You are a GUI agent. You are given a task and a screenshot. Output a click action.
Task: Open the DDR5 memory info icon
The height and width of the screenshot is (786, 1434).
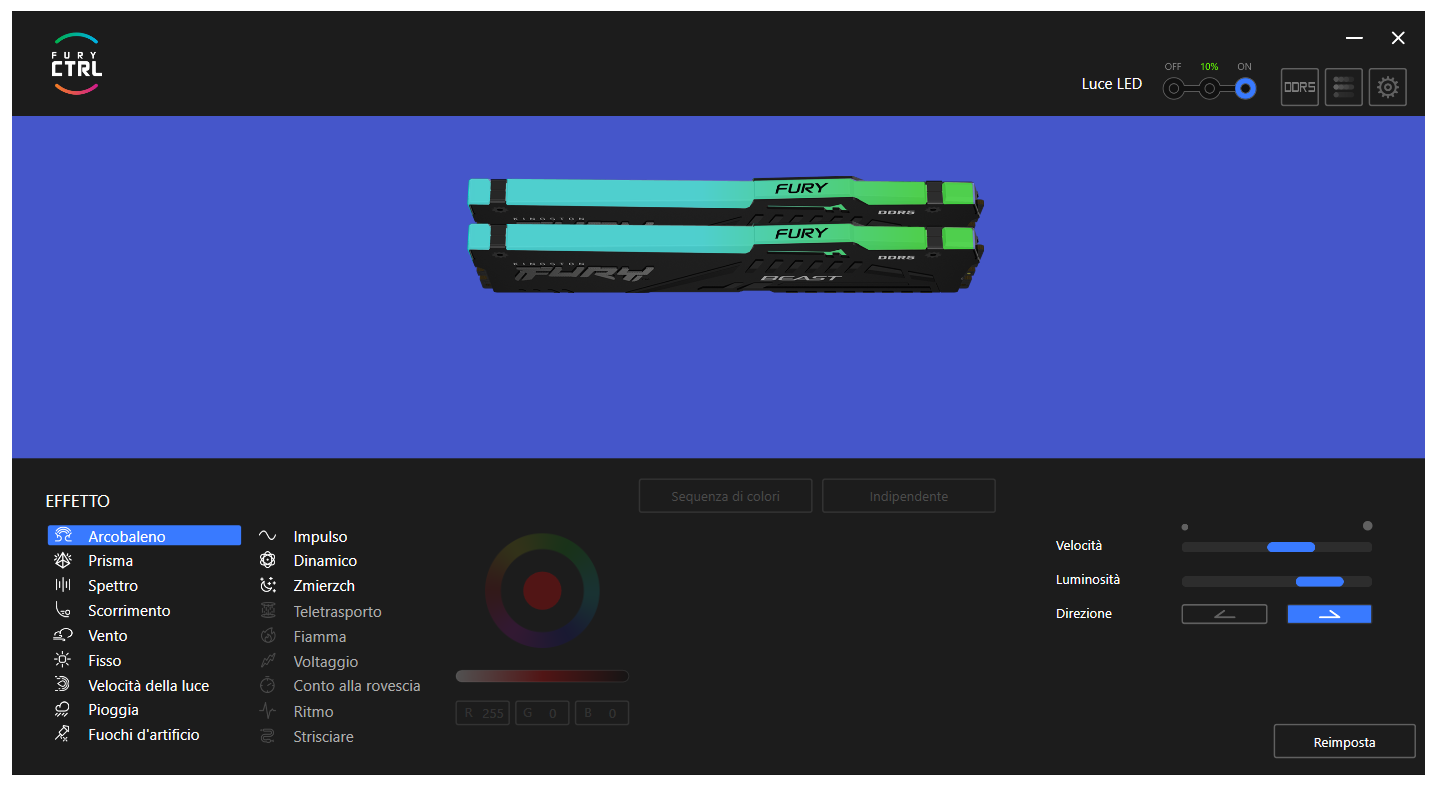pyautogui.click(x=1300, y=87)
